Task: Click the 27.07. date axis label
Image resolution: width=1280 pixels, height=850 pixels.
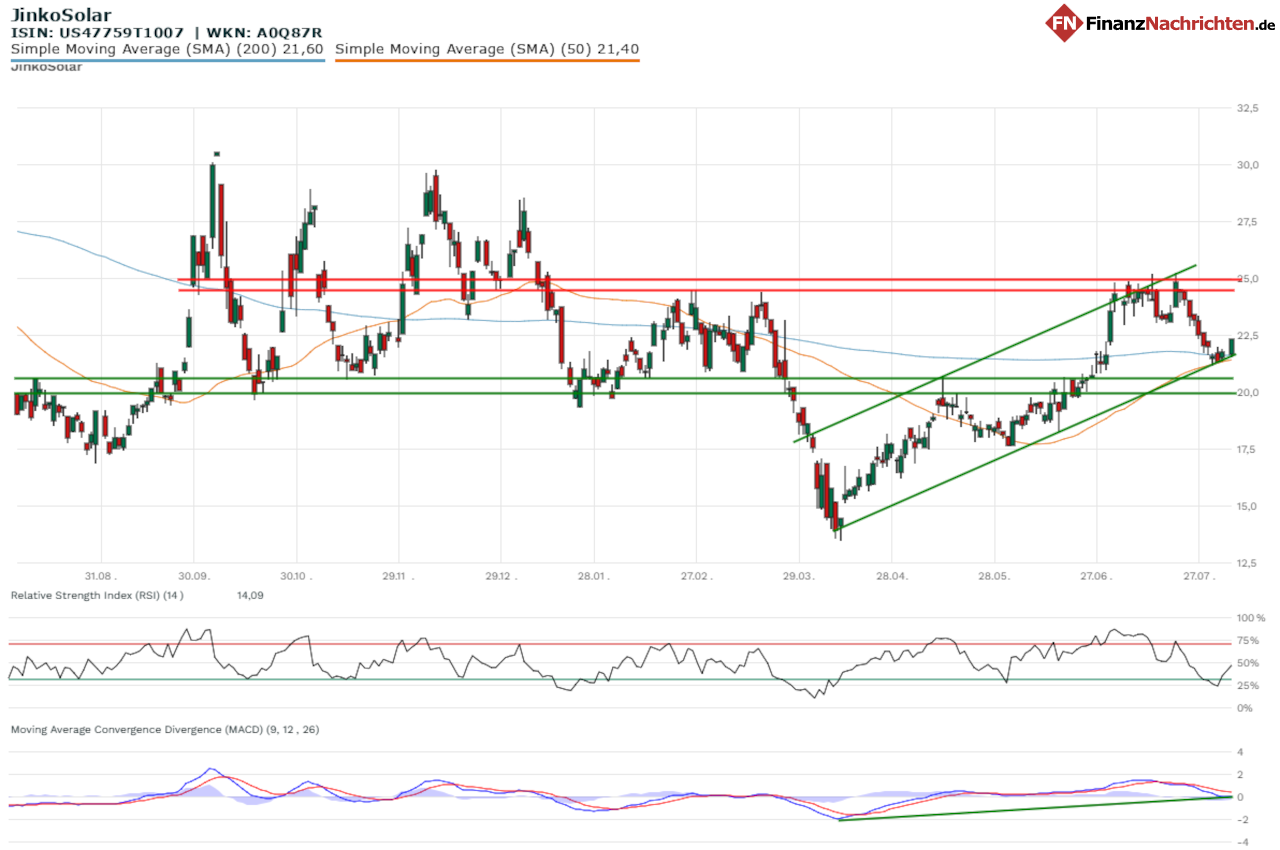Action: 1198,576
